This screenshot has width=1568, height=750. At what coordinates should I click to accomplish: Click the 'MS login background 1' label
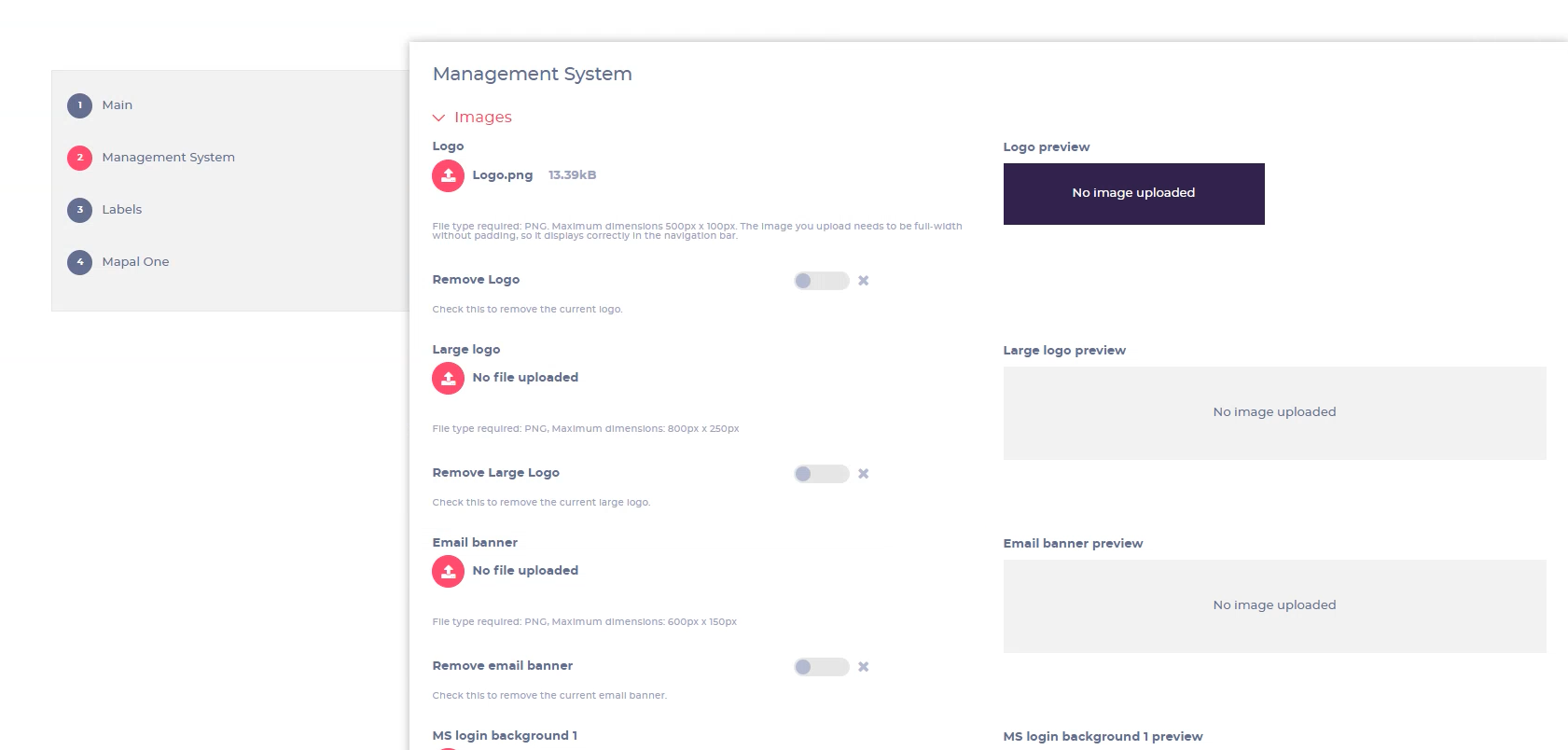point(505,736)
